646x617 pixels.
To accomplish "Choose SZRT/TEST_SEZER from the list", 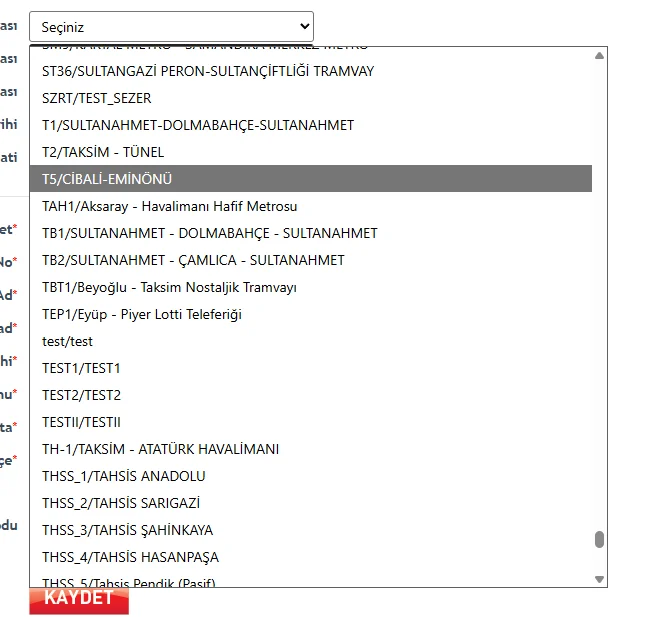I will click(x=97, y=98).
